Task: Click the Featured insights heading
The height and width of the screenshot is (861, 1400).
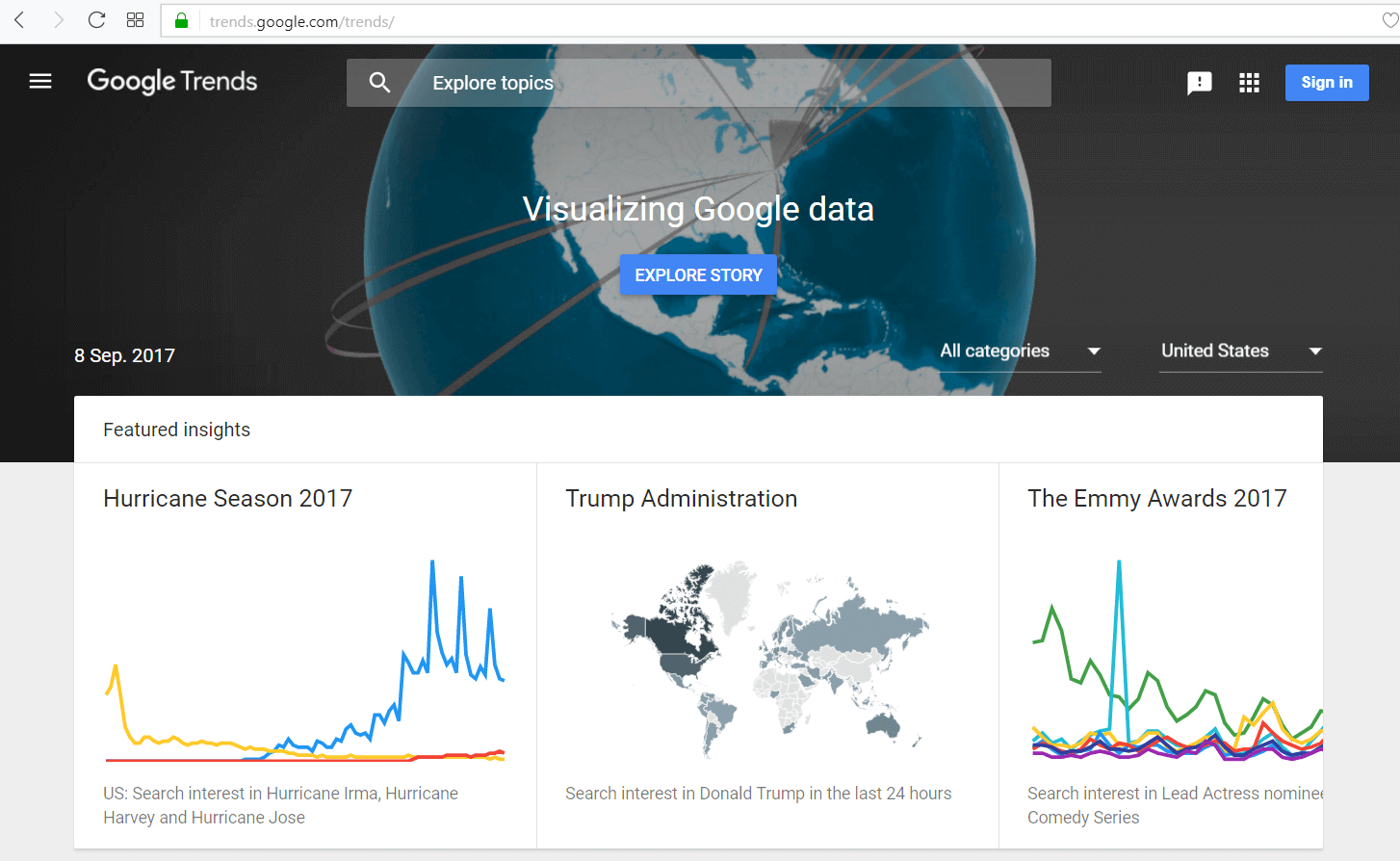Action: tap(177, 430)
